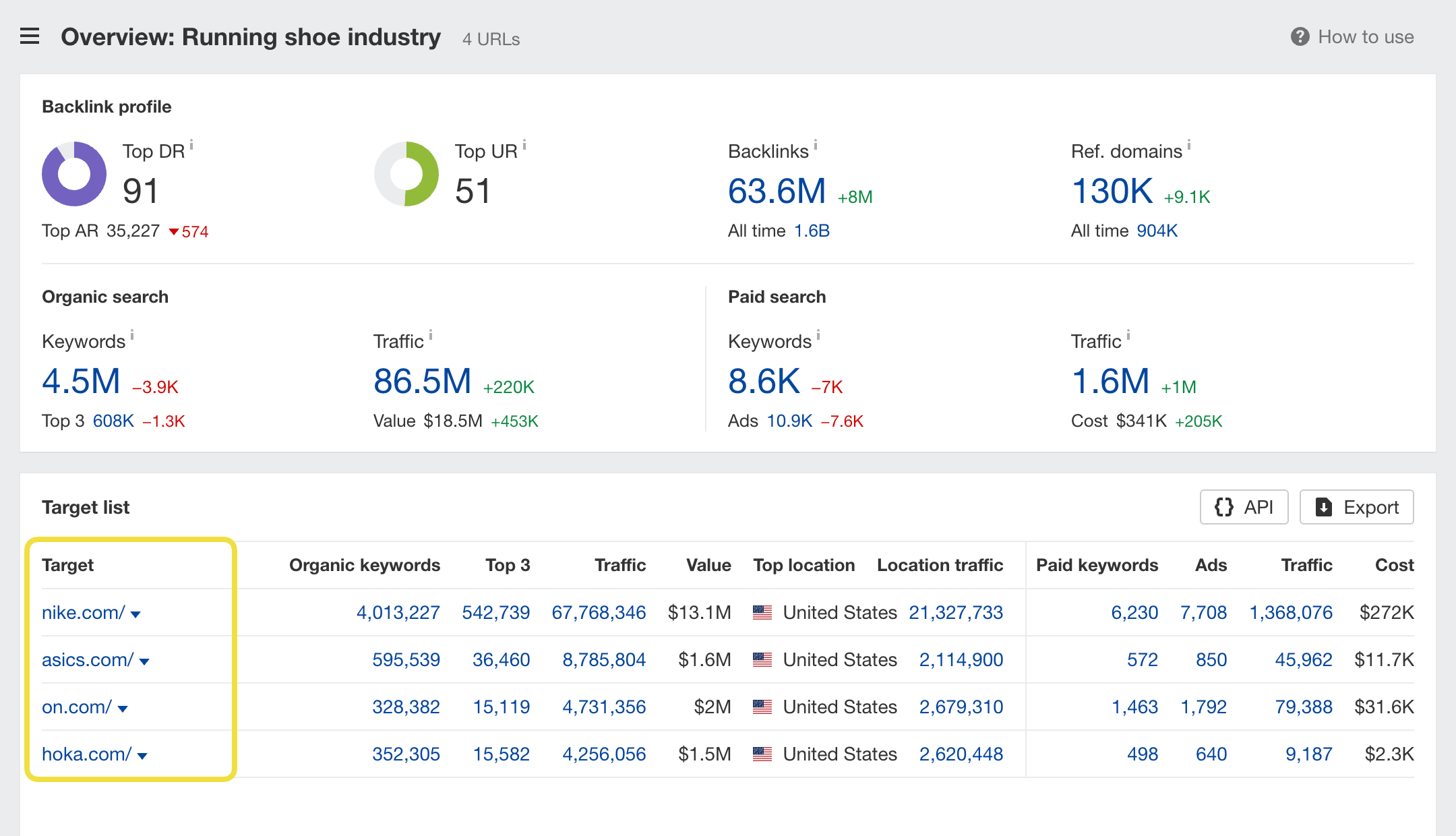Viewport: 1456px width, 836px height.
Task: Open the on.com/ target link
Action: [76, 707]
